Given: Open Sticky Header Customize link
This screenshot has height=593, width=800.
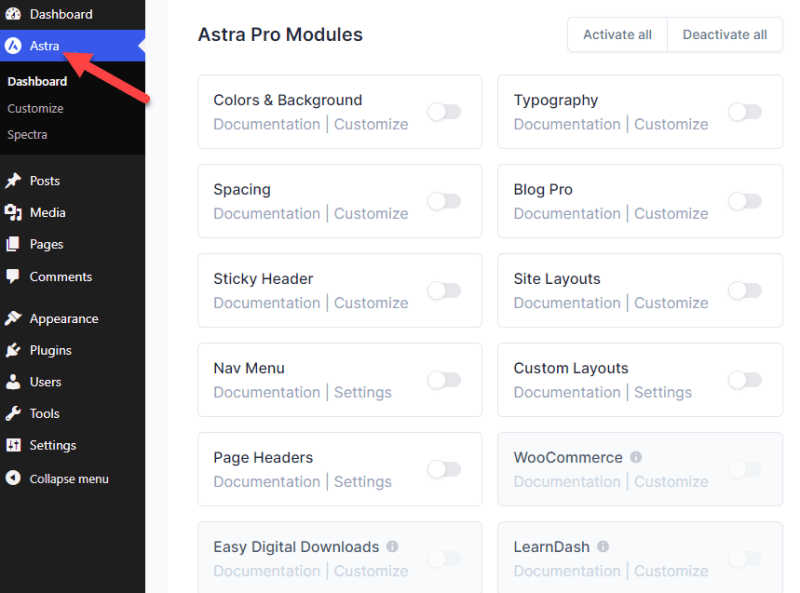Looking at the screenshot, I should pos(371,303).
